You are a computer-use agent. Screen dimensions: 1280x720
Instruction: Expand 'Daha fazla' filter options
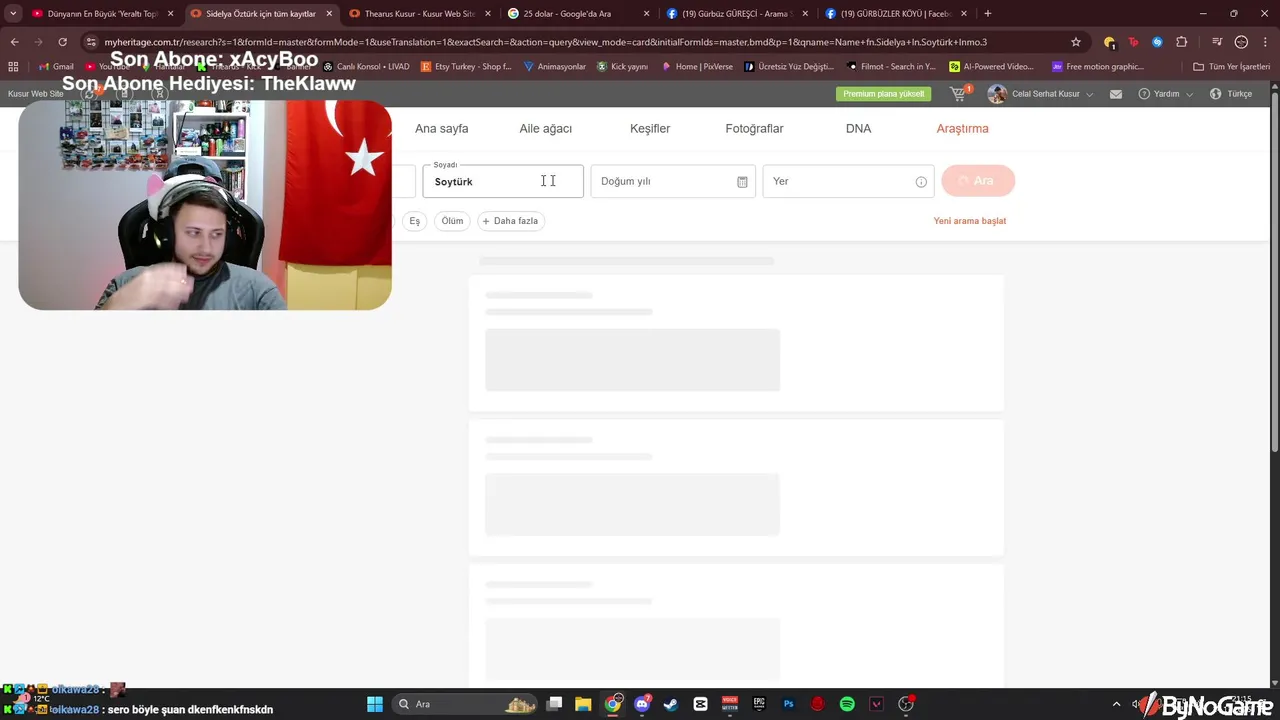click(511, 221)
